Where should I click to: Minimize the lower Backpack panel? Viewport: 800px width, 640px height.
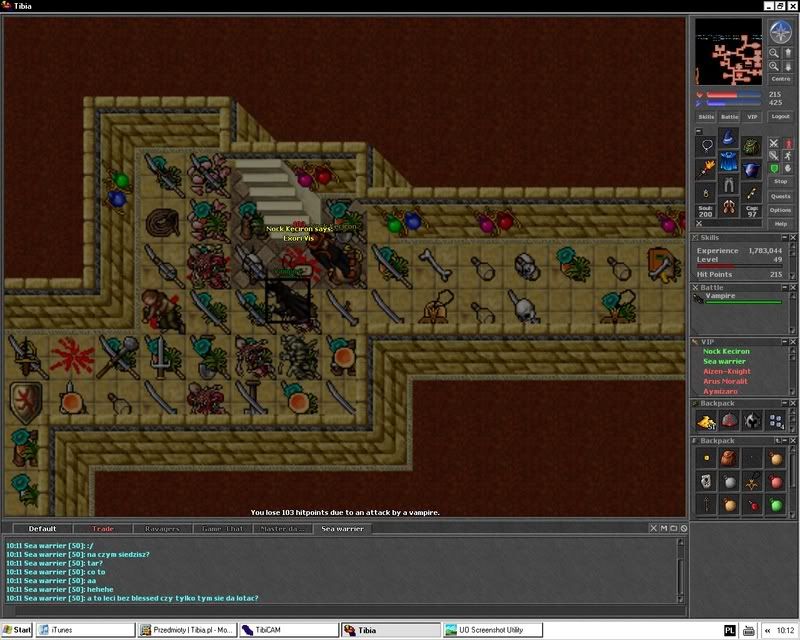click(x=785, y=440)
